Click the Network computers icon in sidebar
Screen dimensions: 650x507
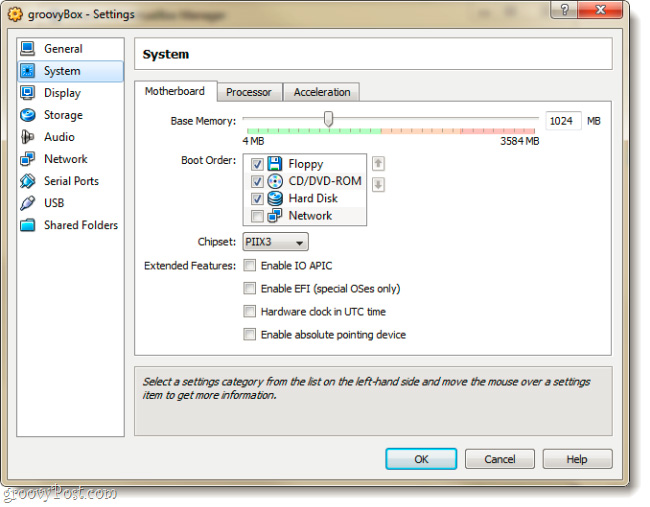(28, 159)
